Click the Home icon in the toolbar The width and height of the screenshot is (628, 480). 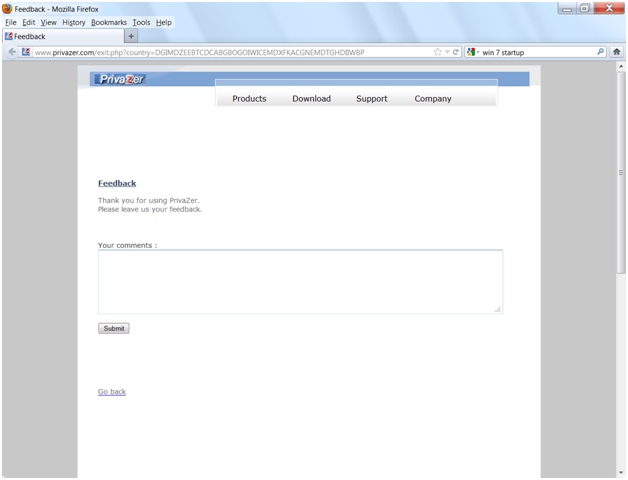click(617, 52)
